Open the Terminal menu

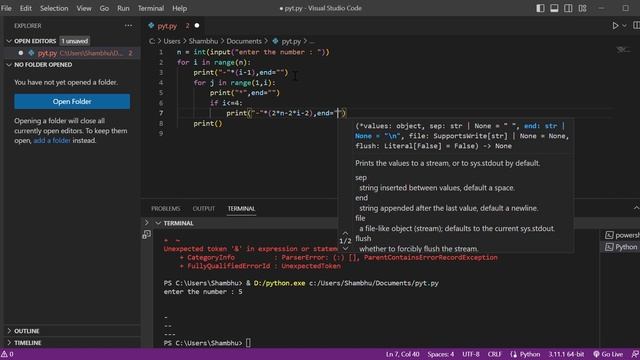click(x=151, y=8)
